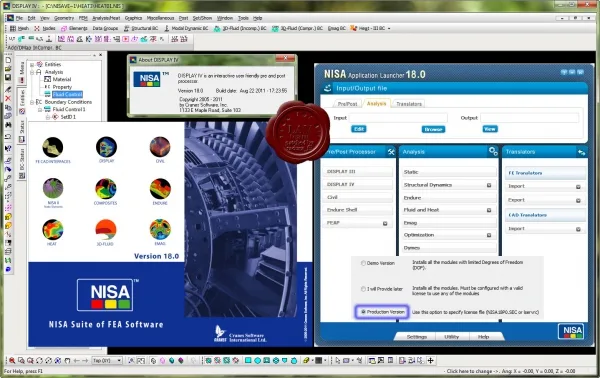Click the Edit button under Input
The height and width of the screenshot is (378, 600).
tap(359, 129)
